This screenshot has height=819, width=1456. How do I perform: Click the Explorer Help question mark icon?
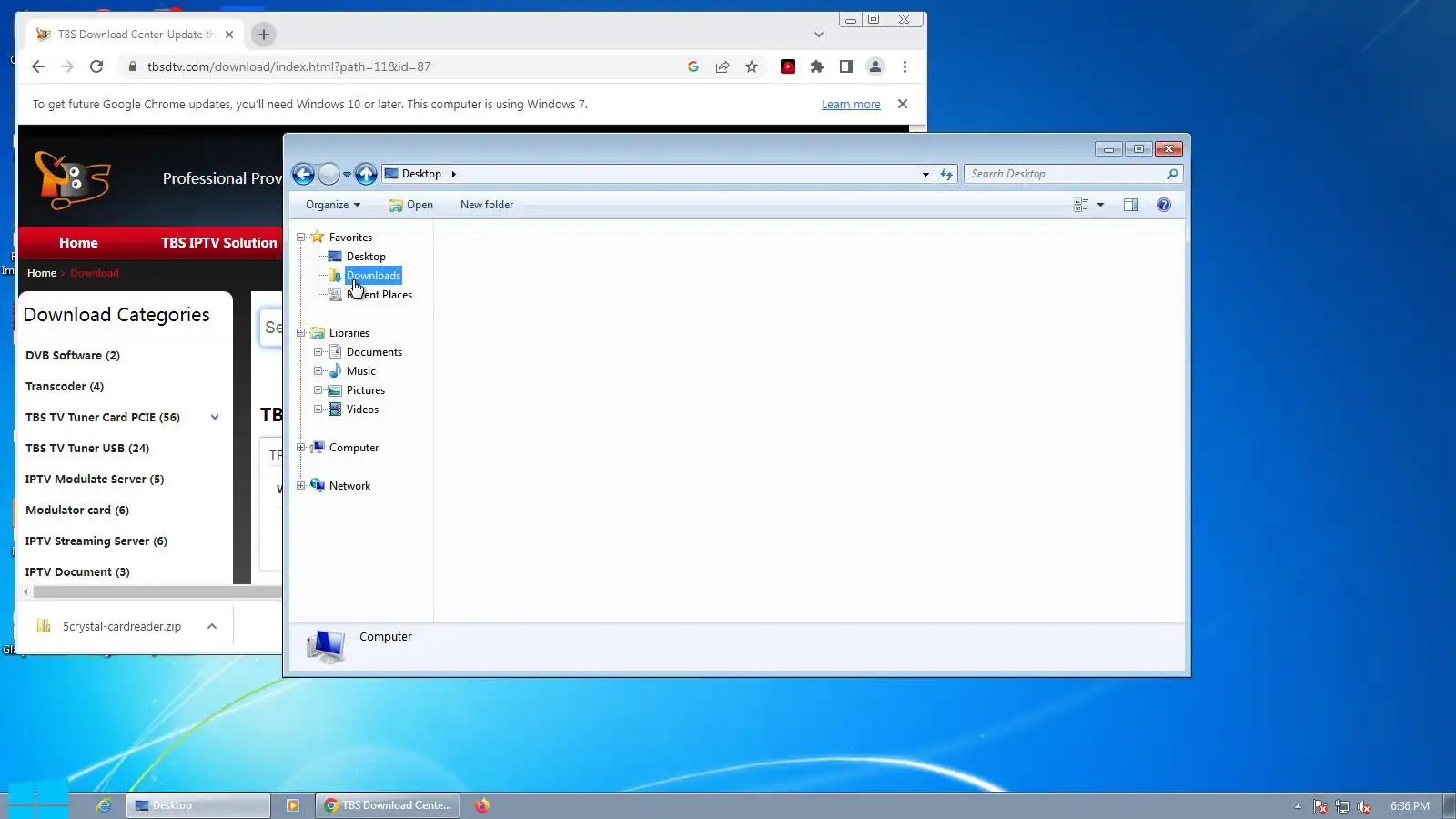tap(1164, 205)
